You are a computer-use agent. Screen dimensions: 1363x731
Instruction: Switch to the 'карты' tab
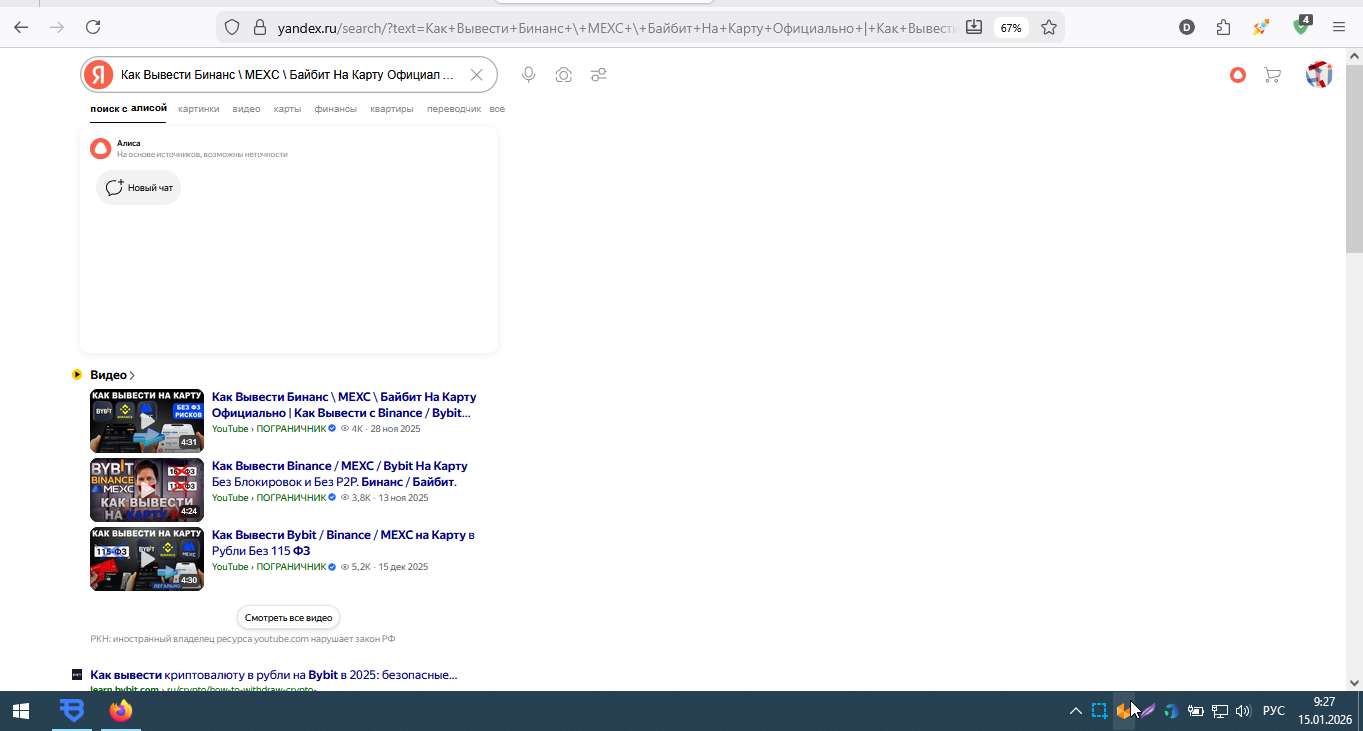point(287,109)
